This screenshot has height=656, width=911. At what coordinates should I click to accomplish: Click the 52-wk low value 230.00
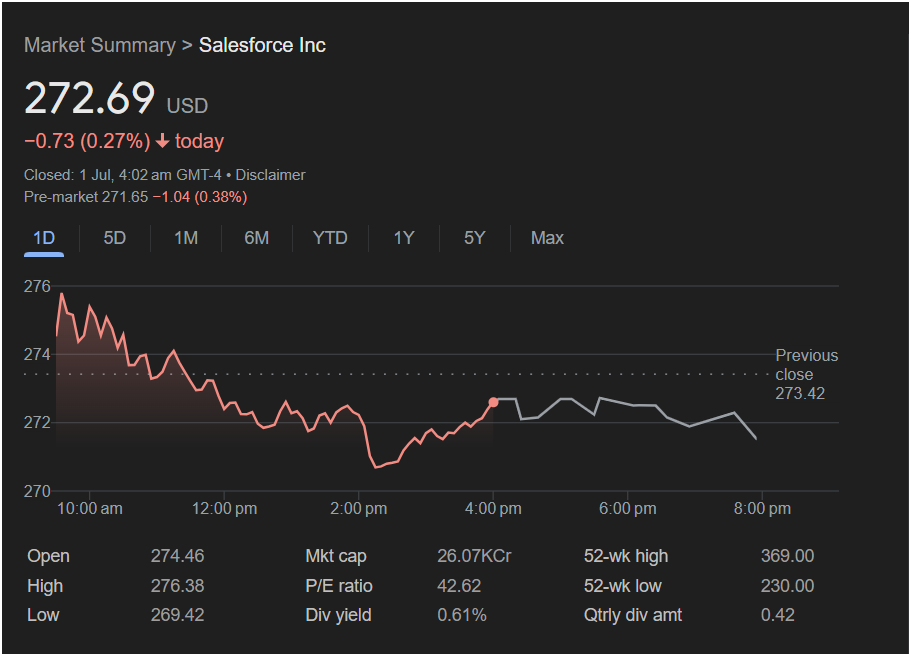(x=787, y=586)
